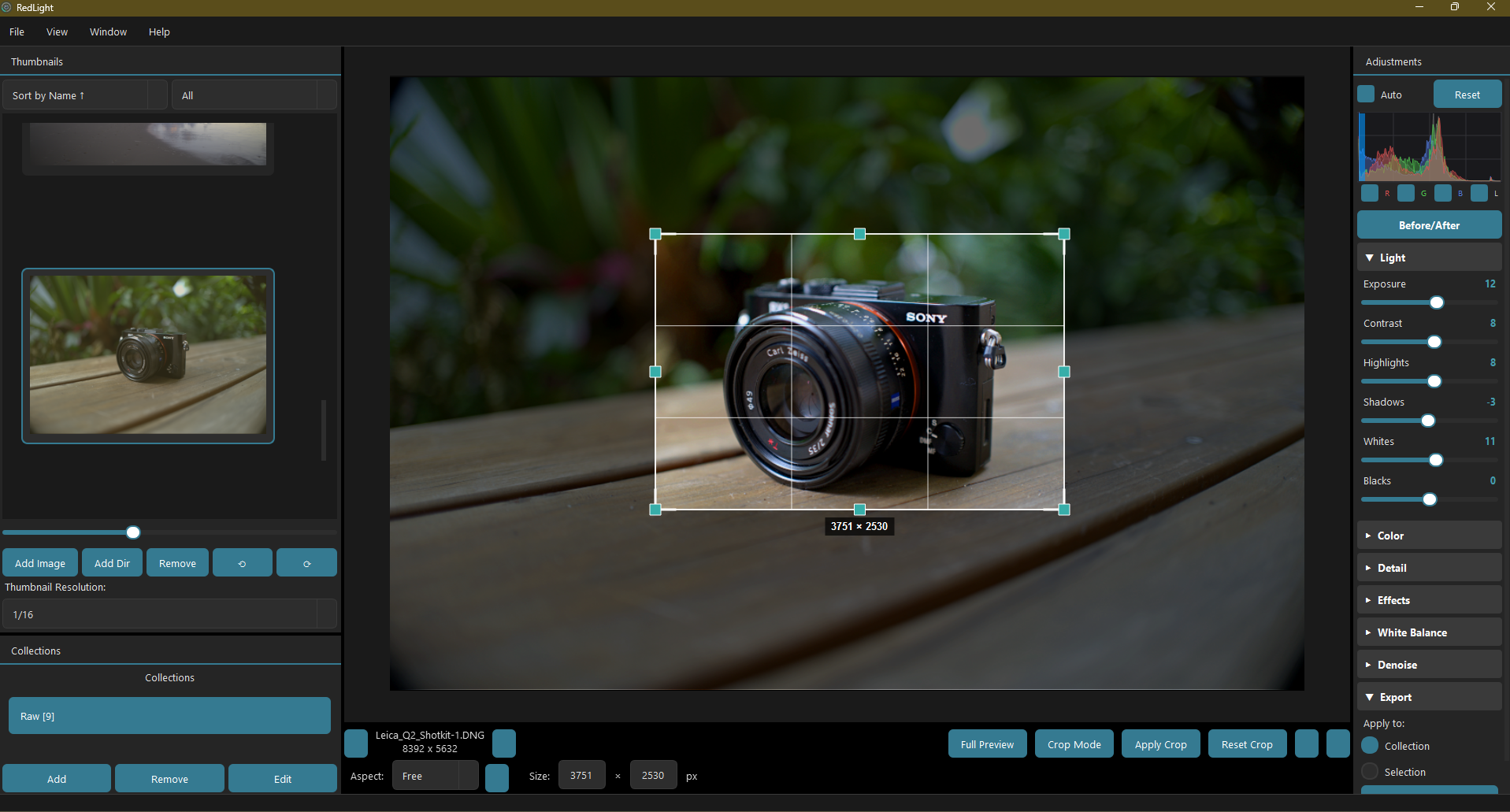This screenshot has width=1510, height=812.
Task: Toggle the Auto adjustments checkbox
Action: (x=1367, y=95)
